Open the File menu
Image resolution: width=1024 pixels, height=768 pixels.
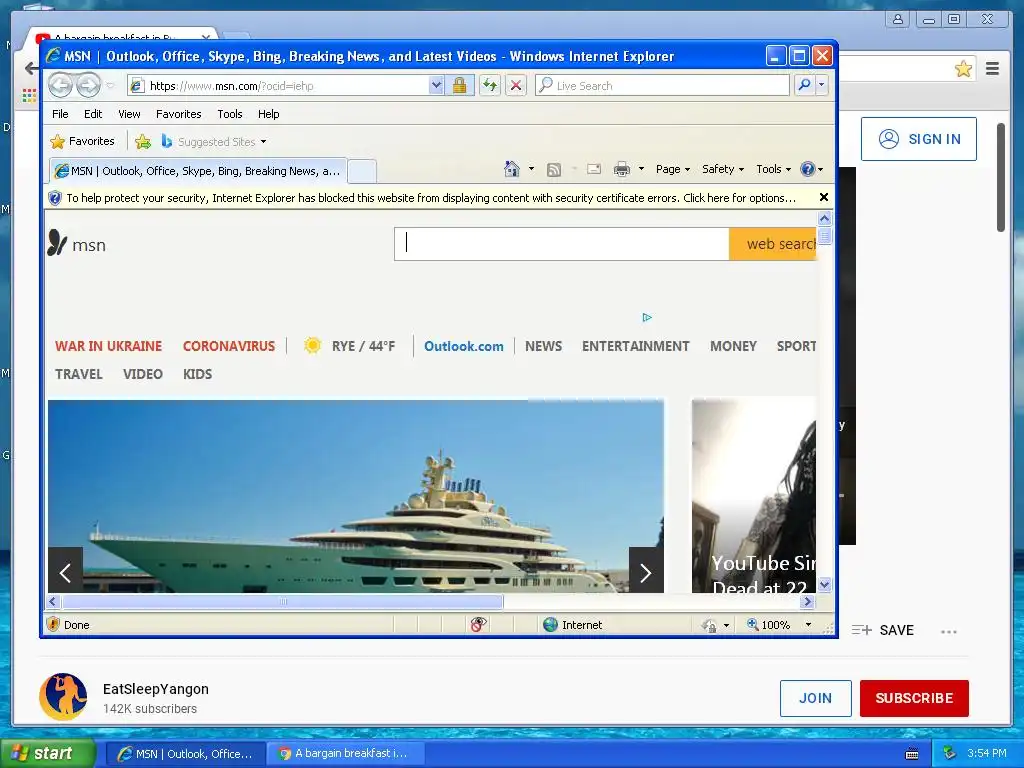[60, 114]
